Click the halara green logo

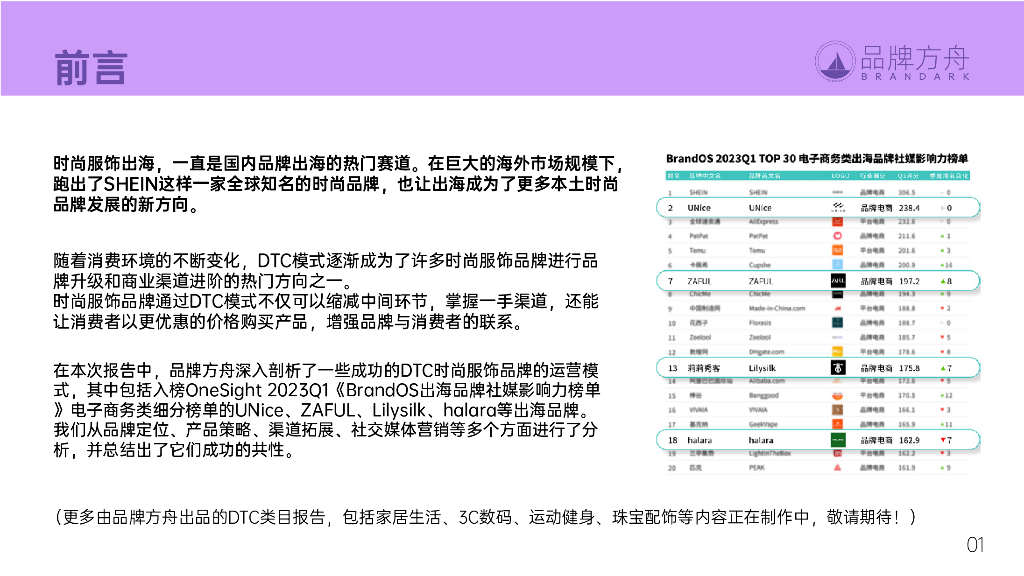click(838, 440)
